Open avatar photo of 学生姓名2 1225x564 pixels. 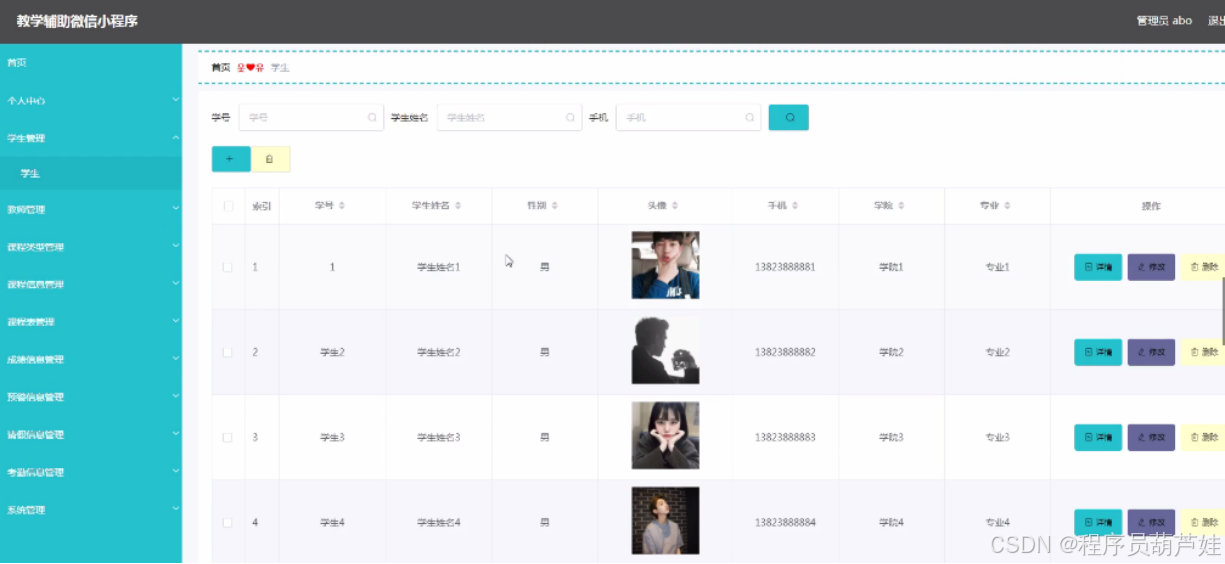tap(665, 350)
